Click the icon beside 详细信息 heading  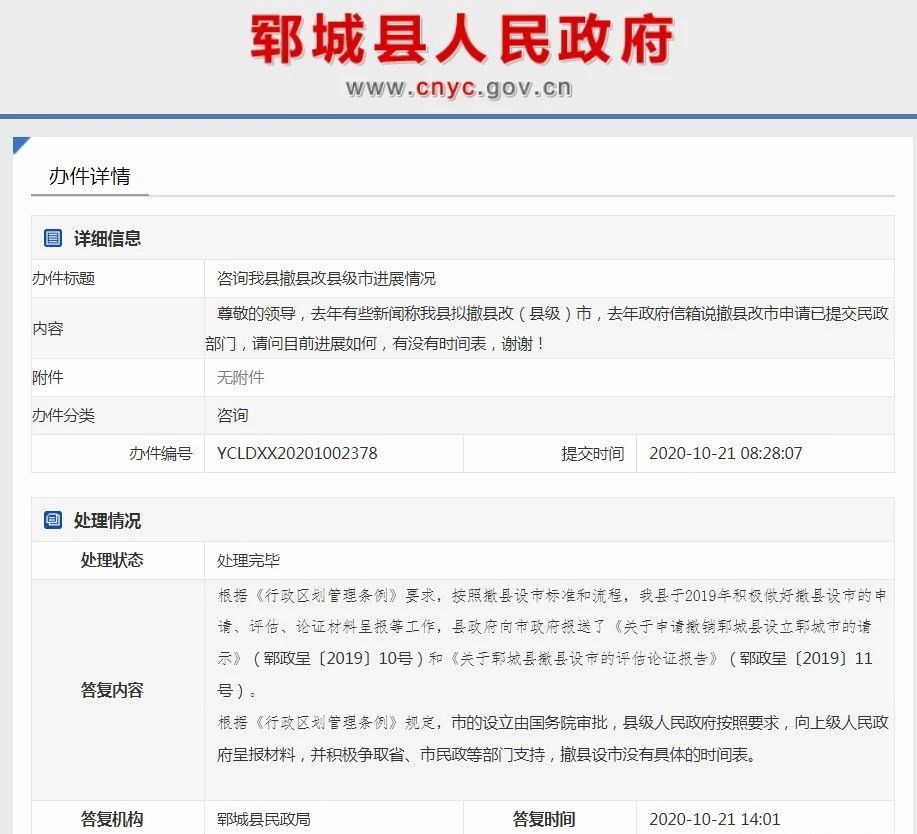[x=53, y=238]
